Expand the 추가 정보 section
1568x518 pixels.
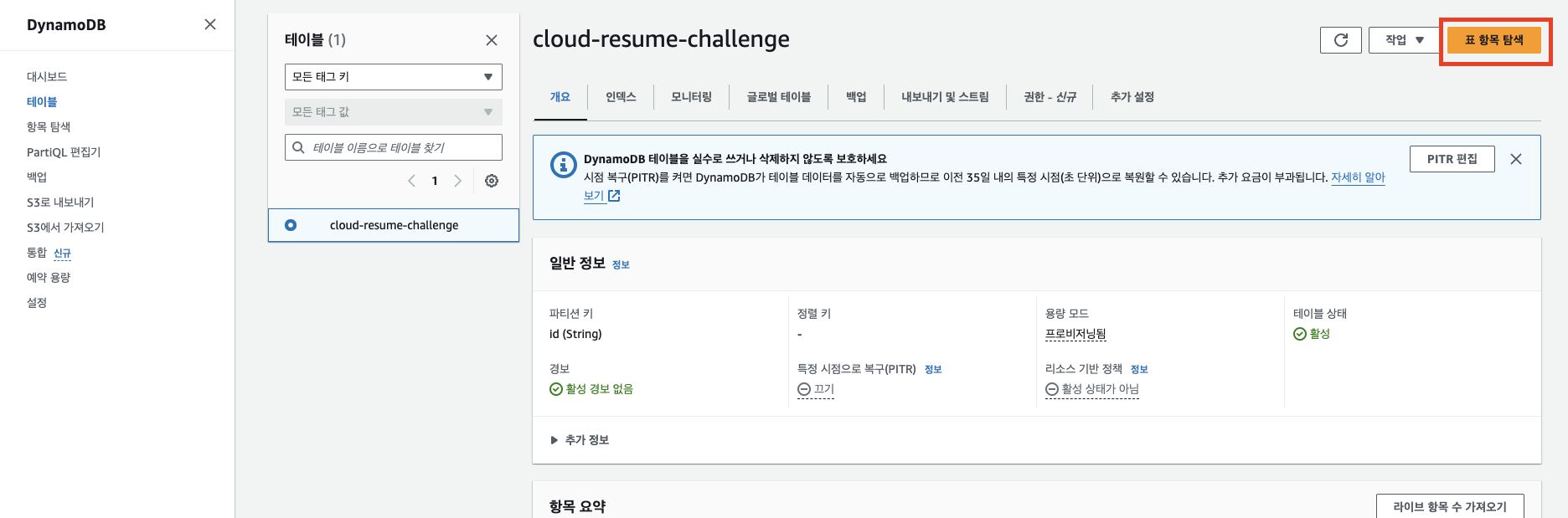580,440
